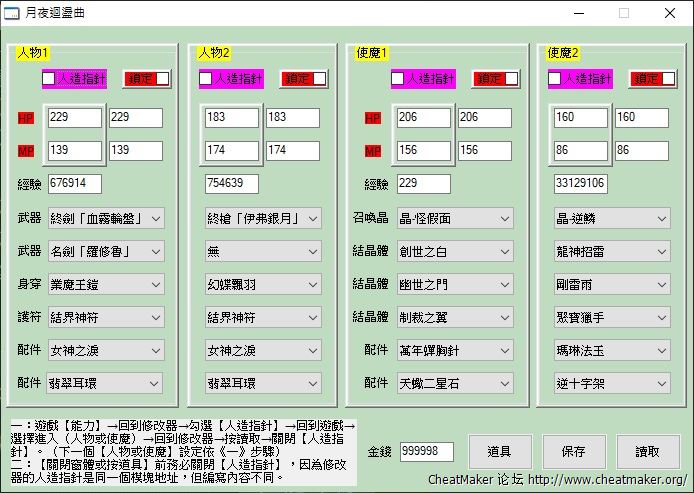Click the 讀取 load button
The image size is (694, 493).
(x=647, y=452)
